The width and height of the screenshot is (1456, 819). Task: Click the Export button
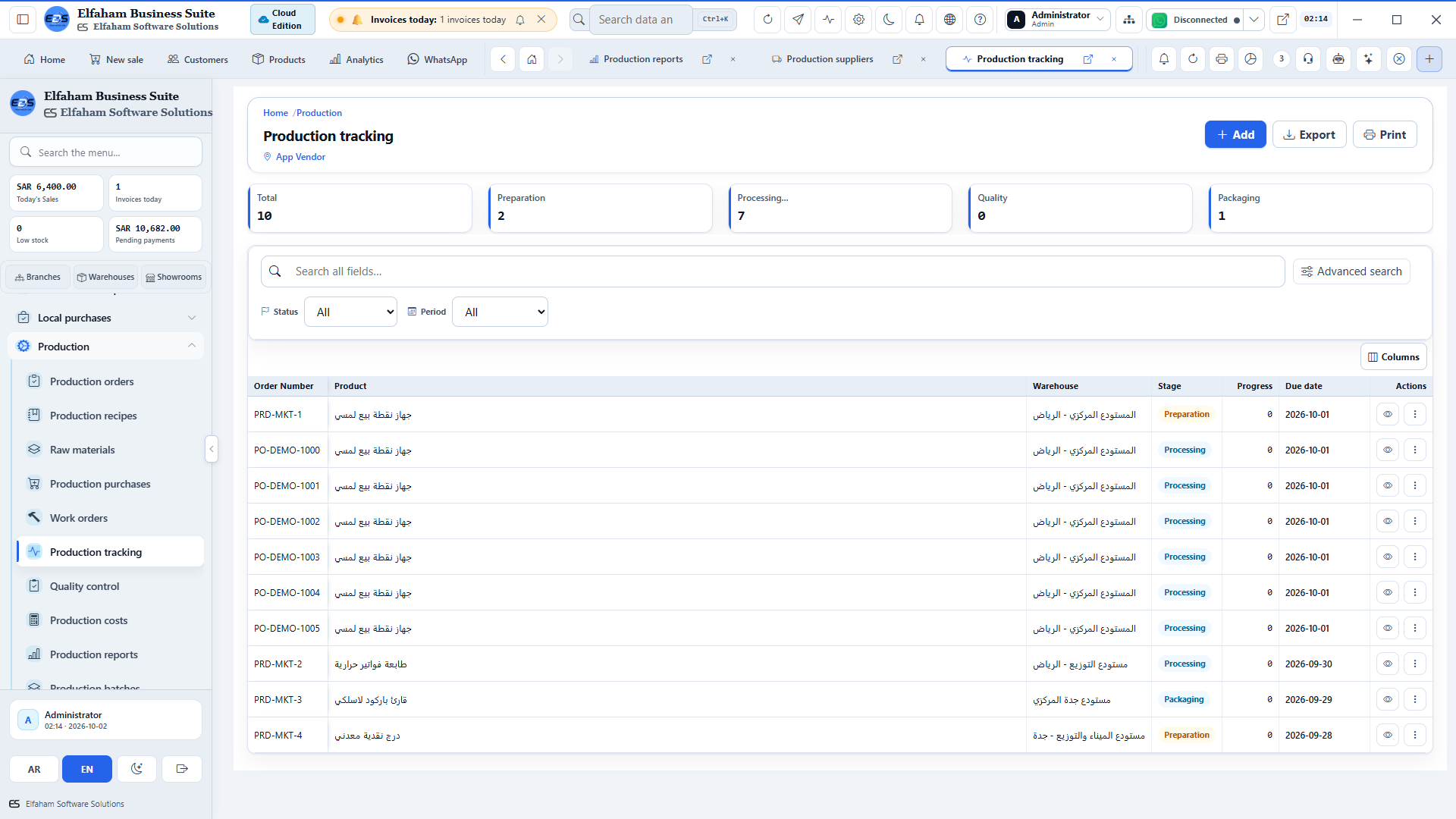tap(1309, 135)
